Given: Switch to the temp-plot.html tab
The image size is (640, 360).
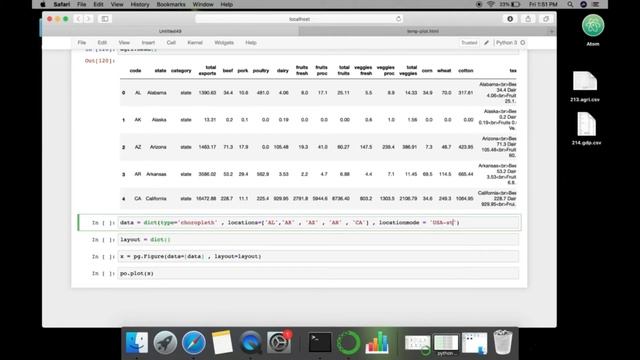Looking at the screenshot, I should (x=423, y=31).
